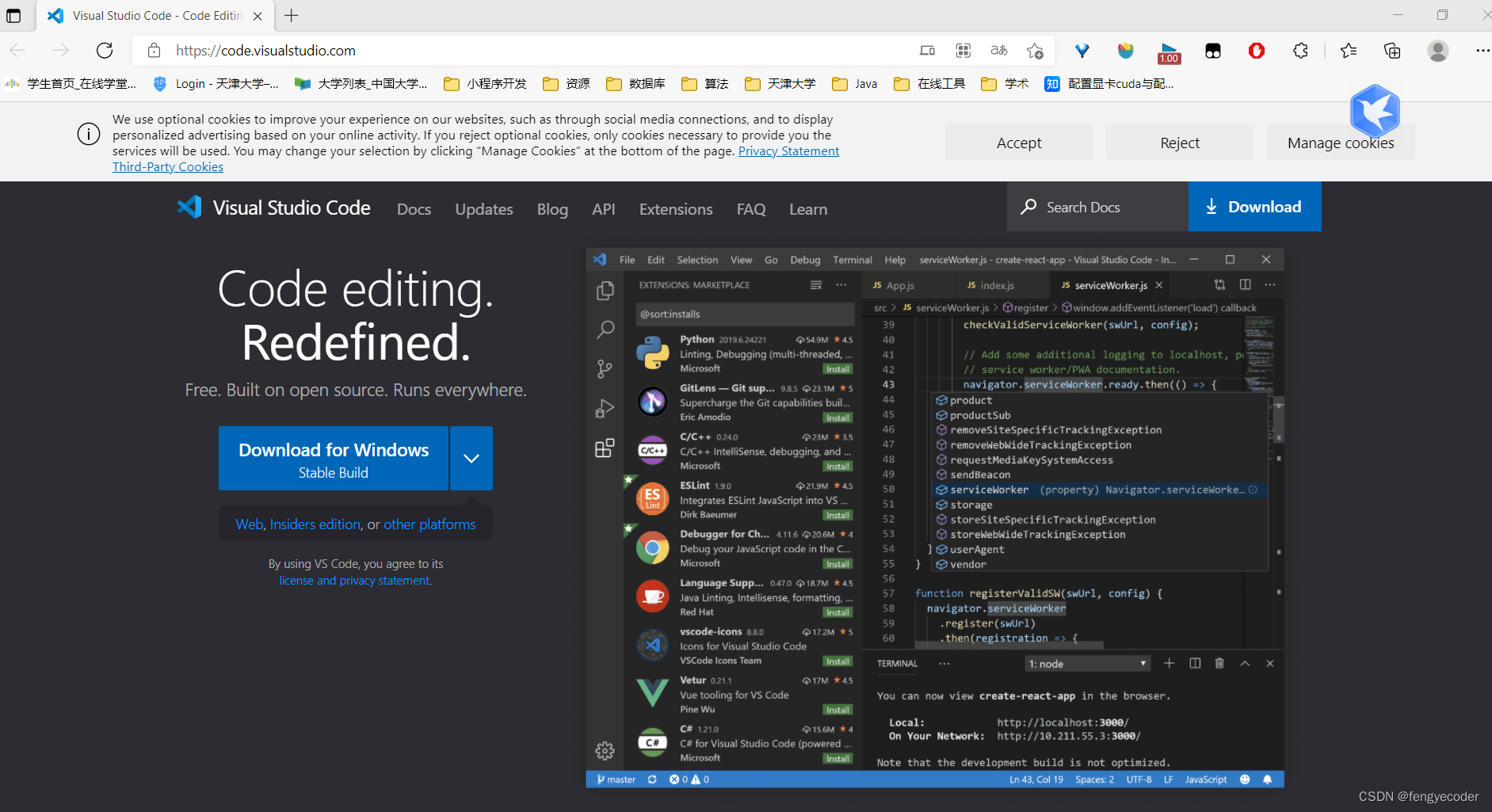Open browser Extensions puzzle icon
This screenshot has height=812, width=1492.
click(x=1300, y=51)
